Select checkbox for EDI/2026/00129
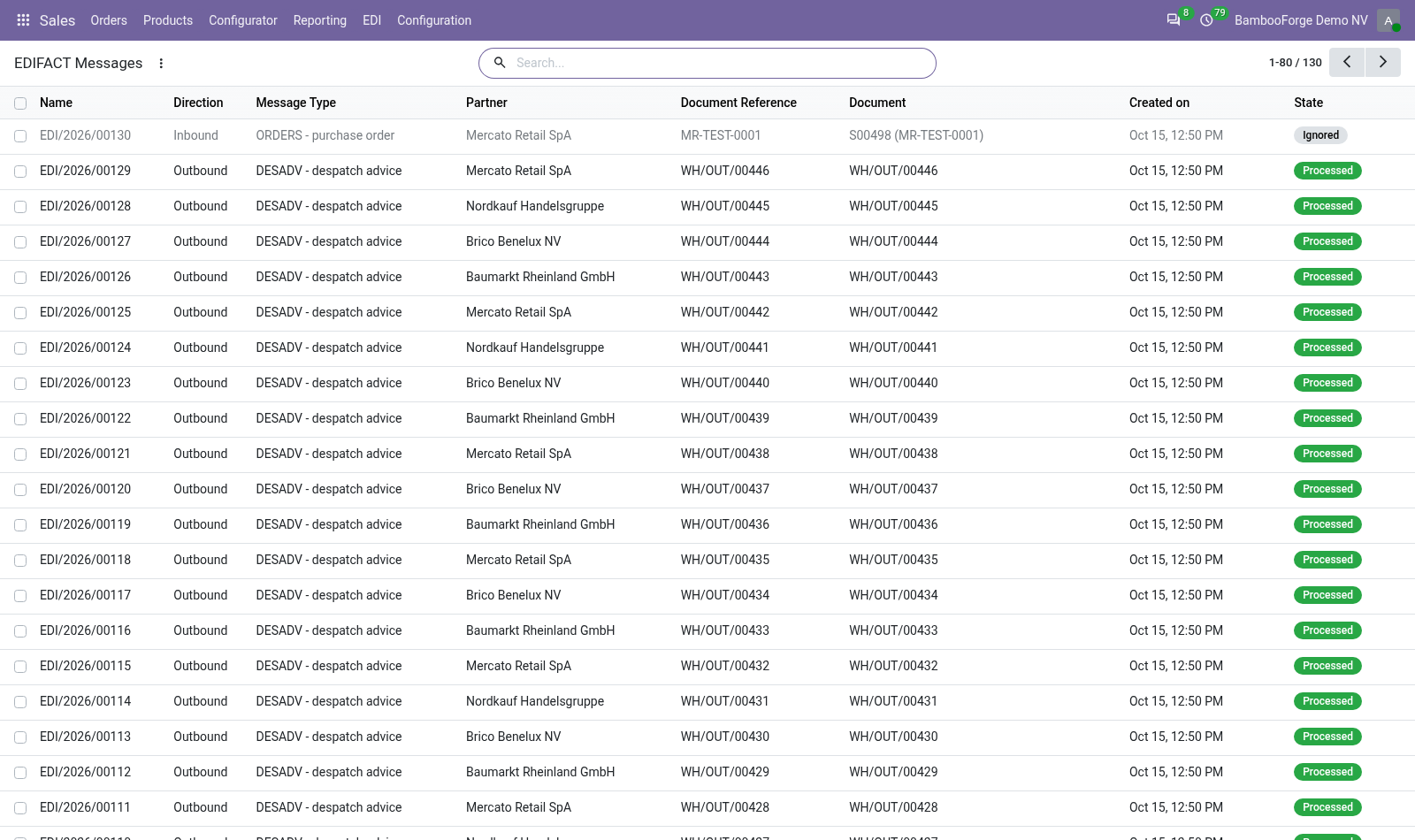This screenshot has height=840, width=1415. pos(20,172)
